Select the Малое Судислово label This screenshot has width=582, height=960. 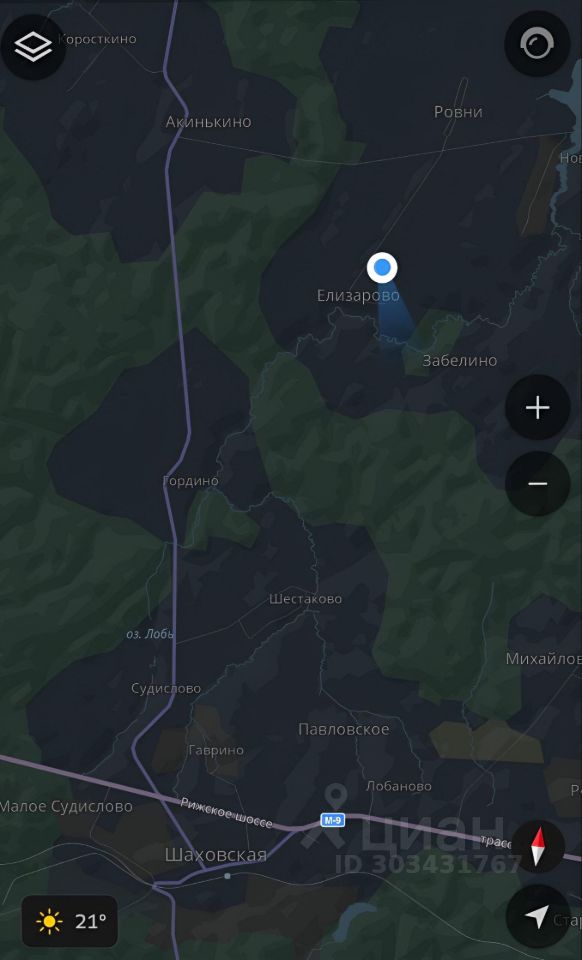(x=66, y=806)
